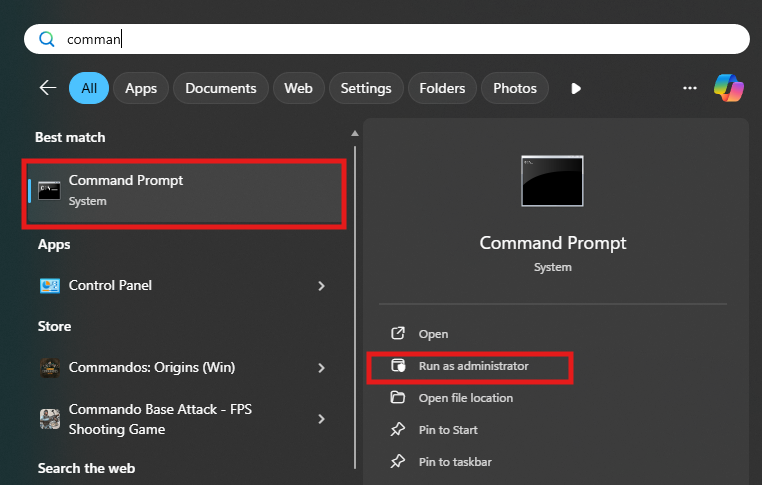Switch to the Folders filter tab

(x=442, y=88)
